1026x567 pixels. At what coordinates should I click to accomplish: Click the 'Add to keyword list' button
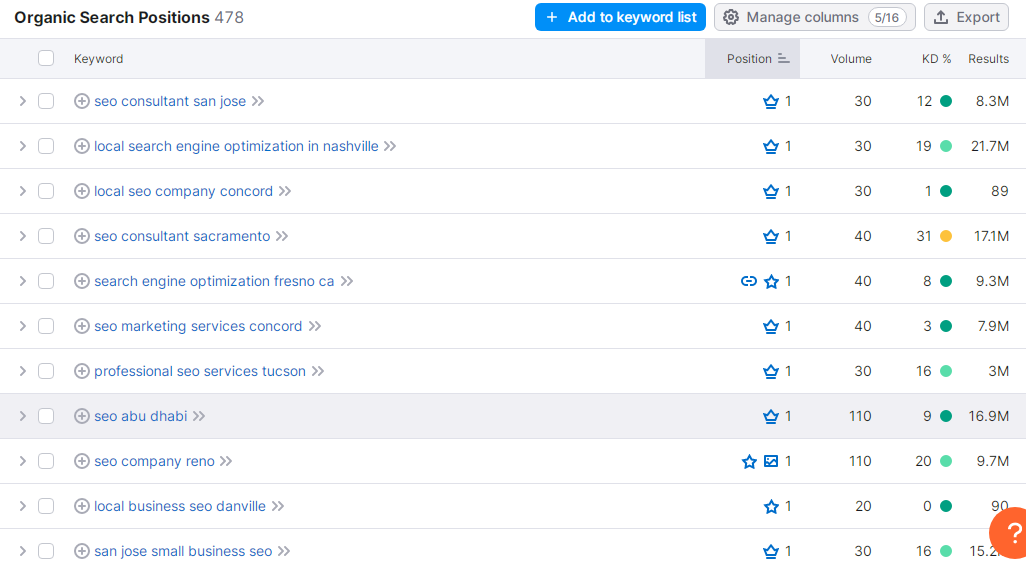click(x=620, y=18)
